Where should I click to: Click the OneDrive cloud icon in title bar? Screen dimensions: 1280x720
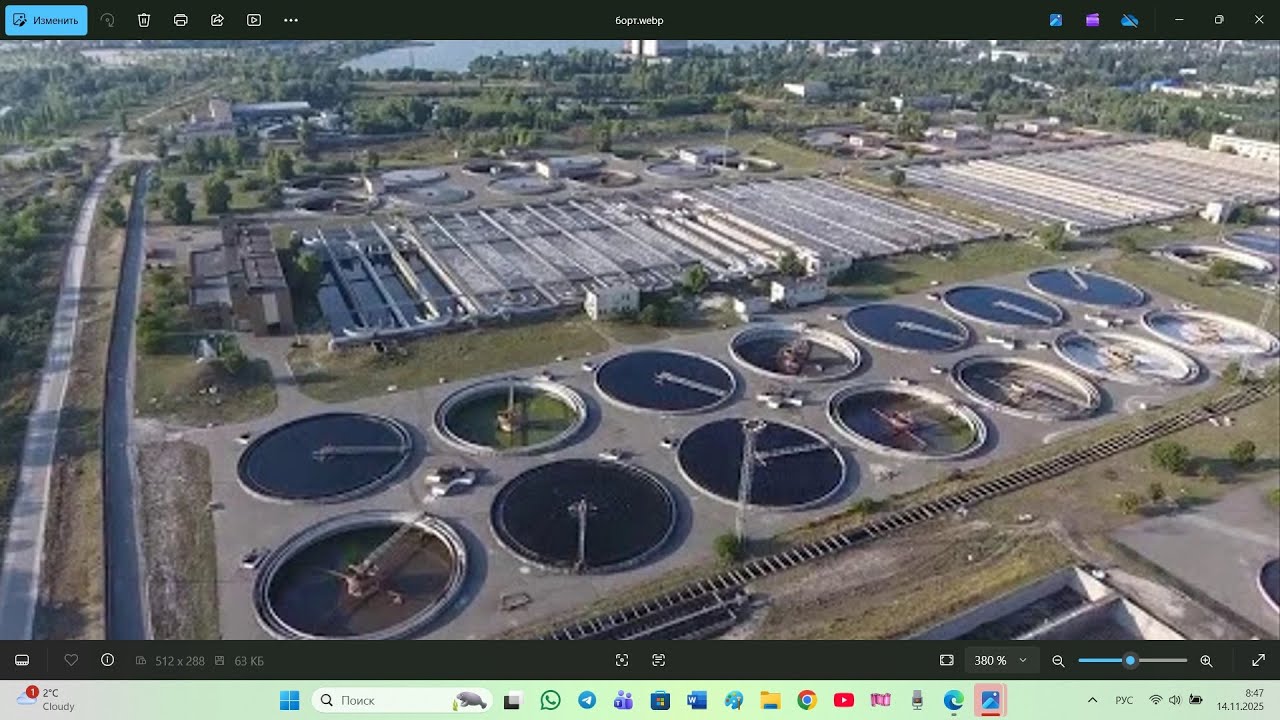(1130, 20)
